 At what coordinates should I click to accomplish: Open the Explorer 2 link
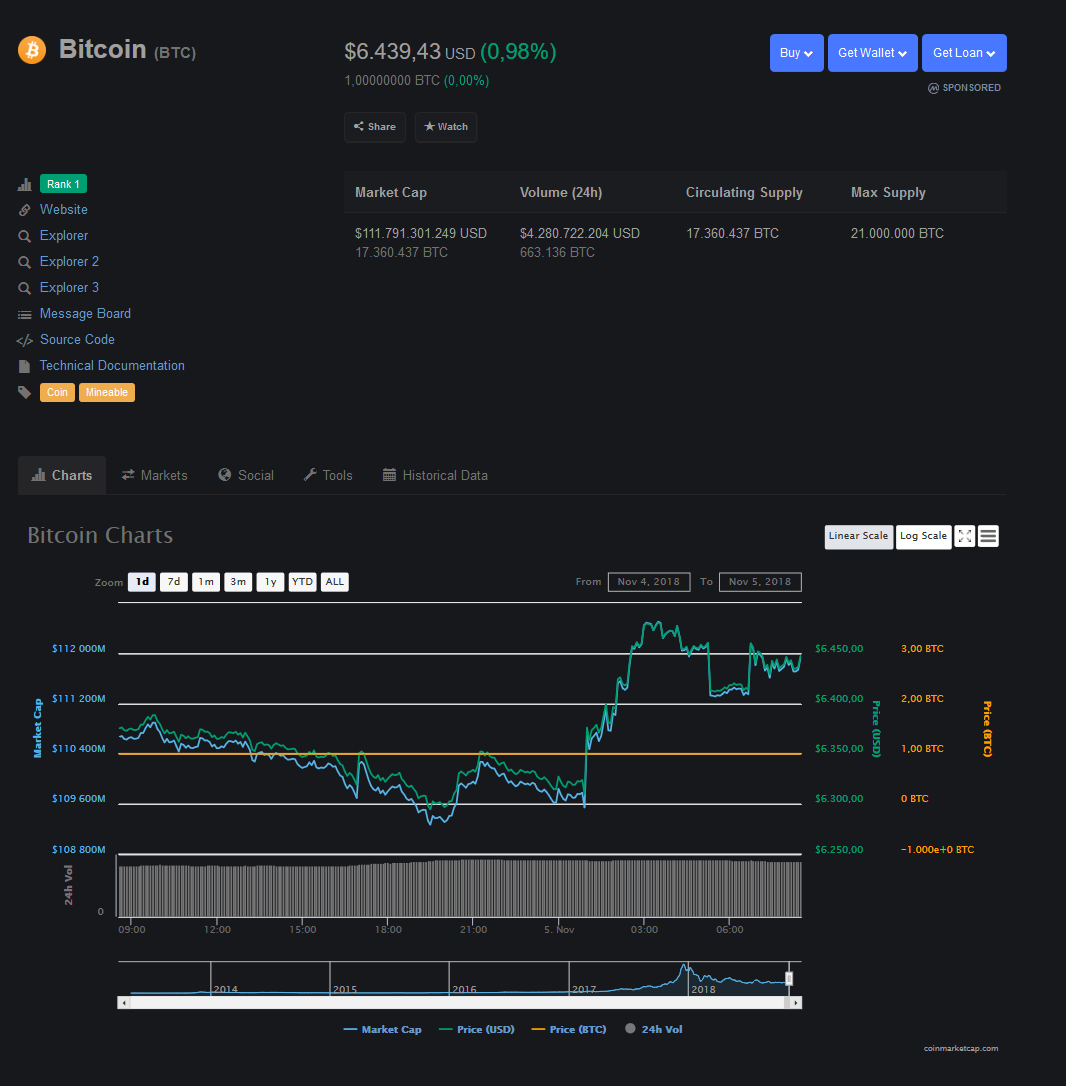(x=69, y=262)
